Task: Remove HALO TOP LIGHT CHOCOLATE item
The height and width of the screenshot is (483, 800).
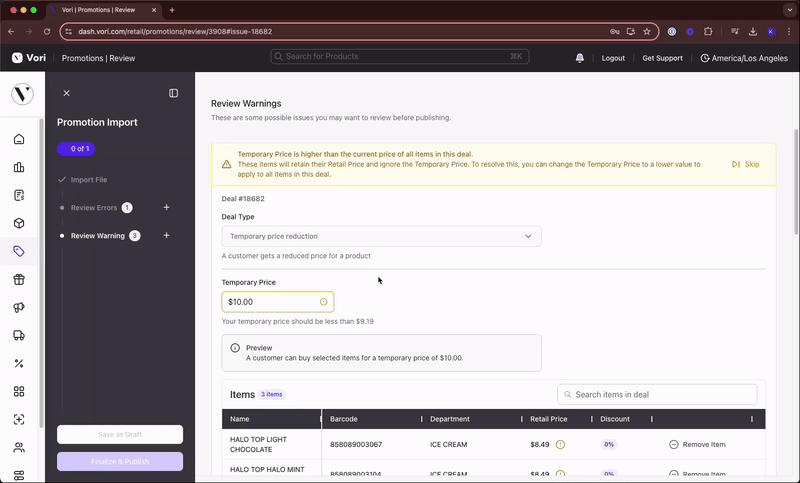Action: click(697, 444)
